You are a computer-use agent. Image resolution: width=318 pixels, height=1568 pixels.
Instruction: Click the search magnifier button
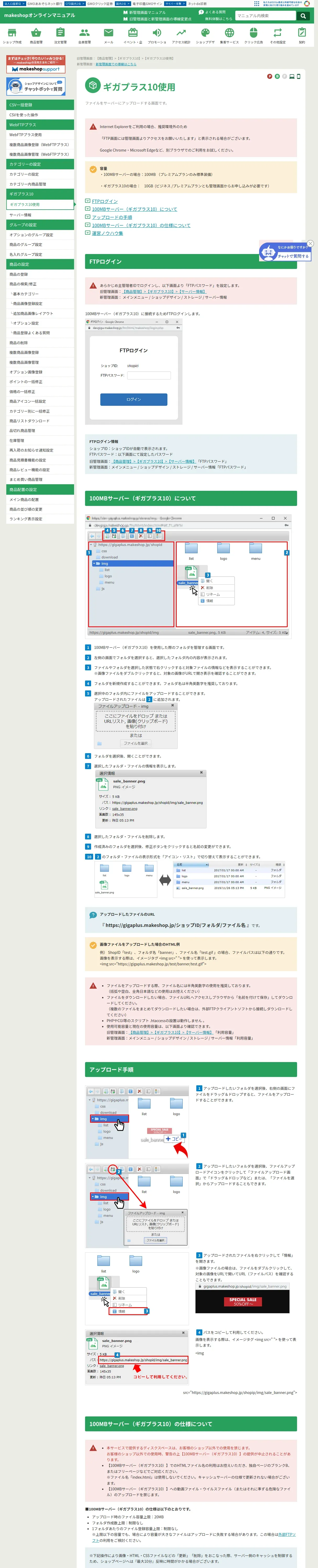303,16
